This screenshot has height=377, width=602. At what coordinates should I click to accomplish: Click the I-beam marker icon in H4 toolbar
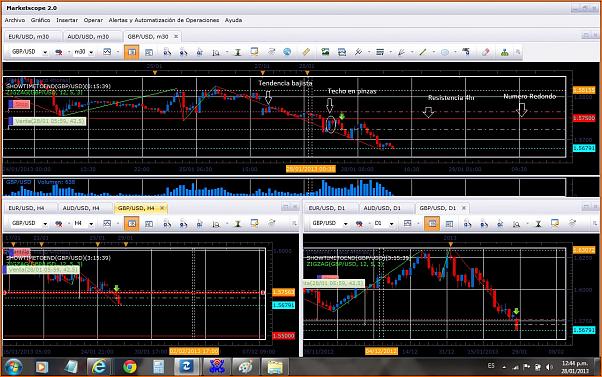pos(238,223)
